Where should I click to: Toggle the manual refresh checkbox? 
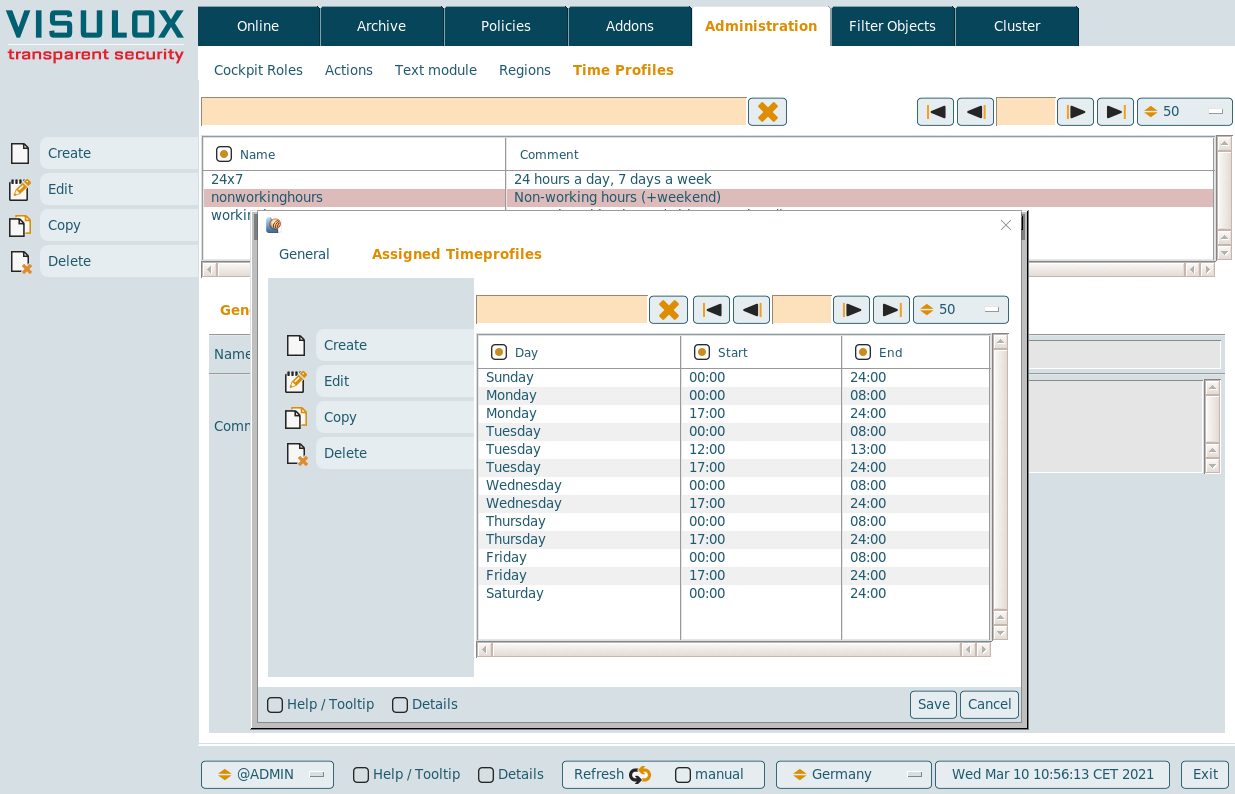[683, 775]
